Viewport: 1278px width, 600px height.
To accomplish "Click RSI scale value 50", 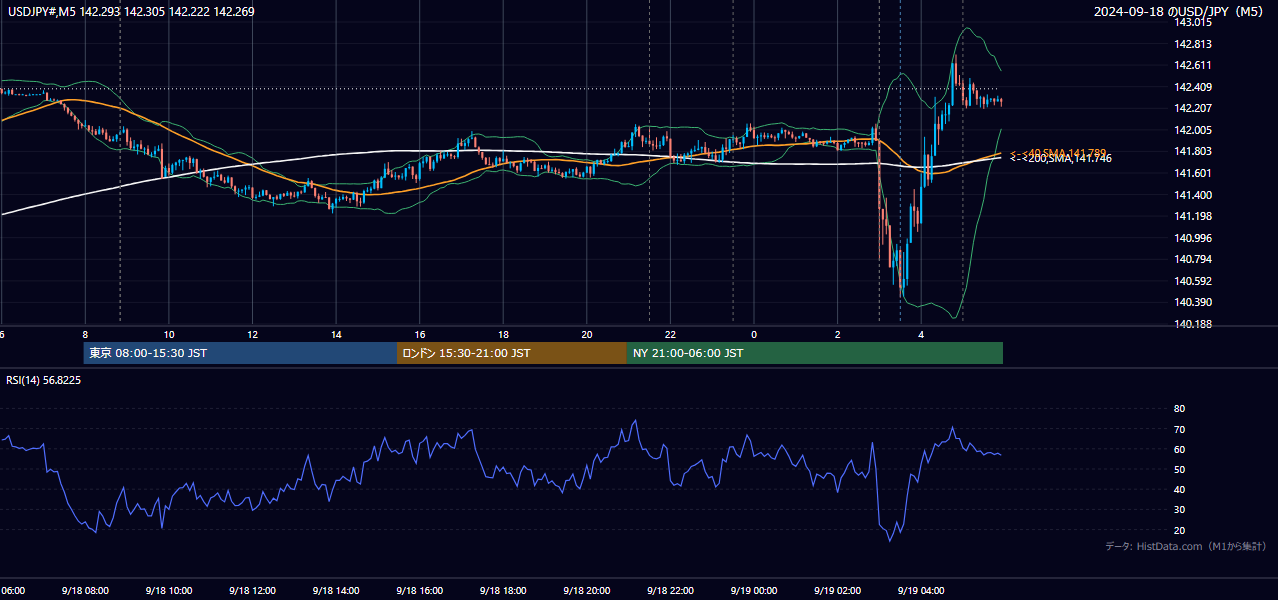I will 1179,469.
